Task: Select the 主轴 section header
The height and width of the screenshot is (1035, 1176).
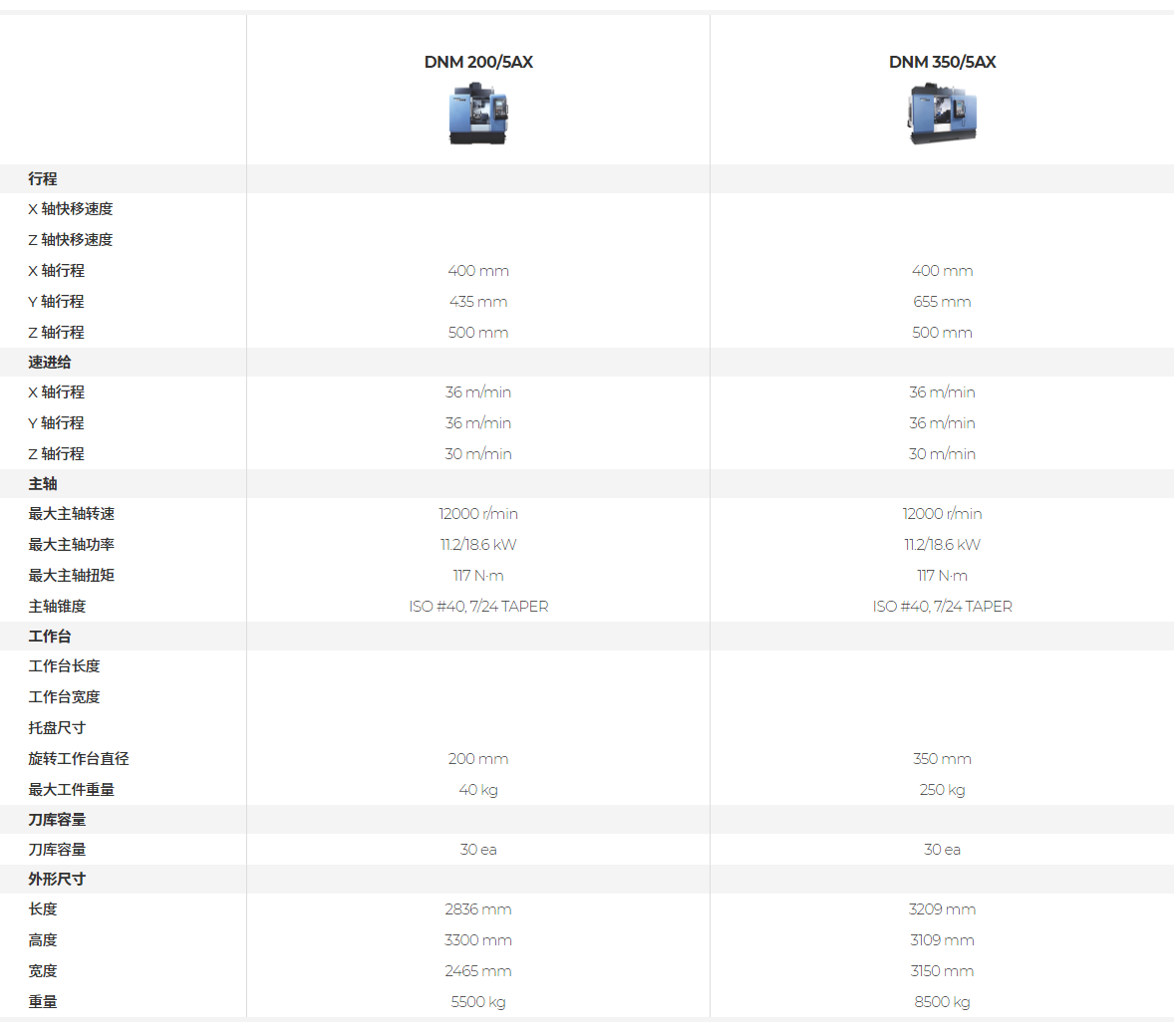Action: click(x=43, y=484)
